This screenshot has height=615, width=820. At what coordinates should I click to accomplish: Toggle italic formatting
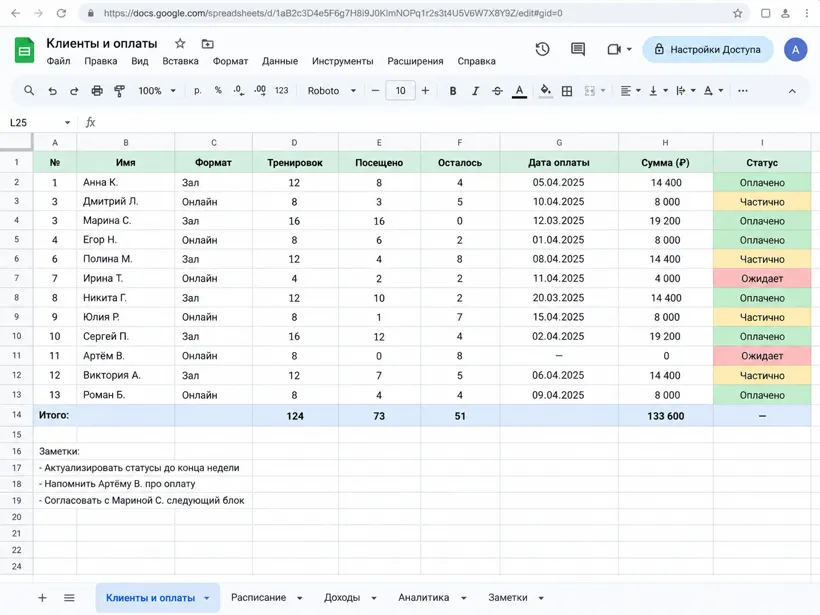pos(475,91)
